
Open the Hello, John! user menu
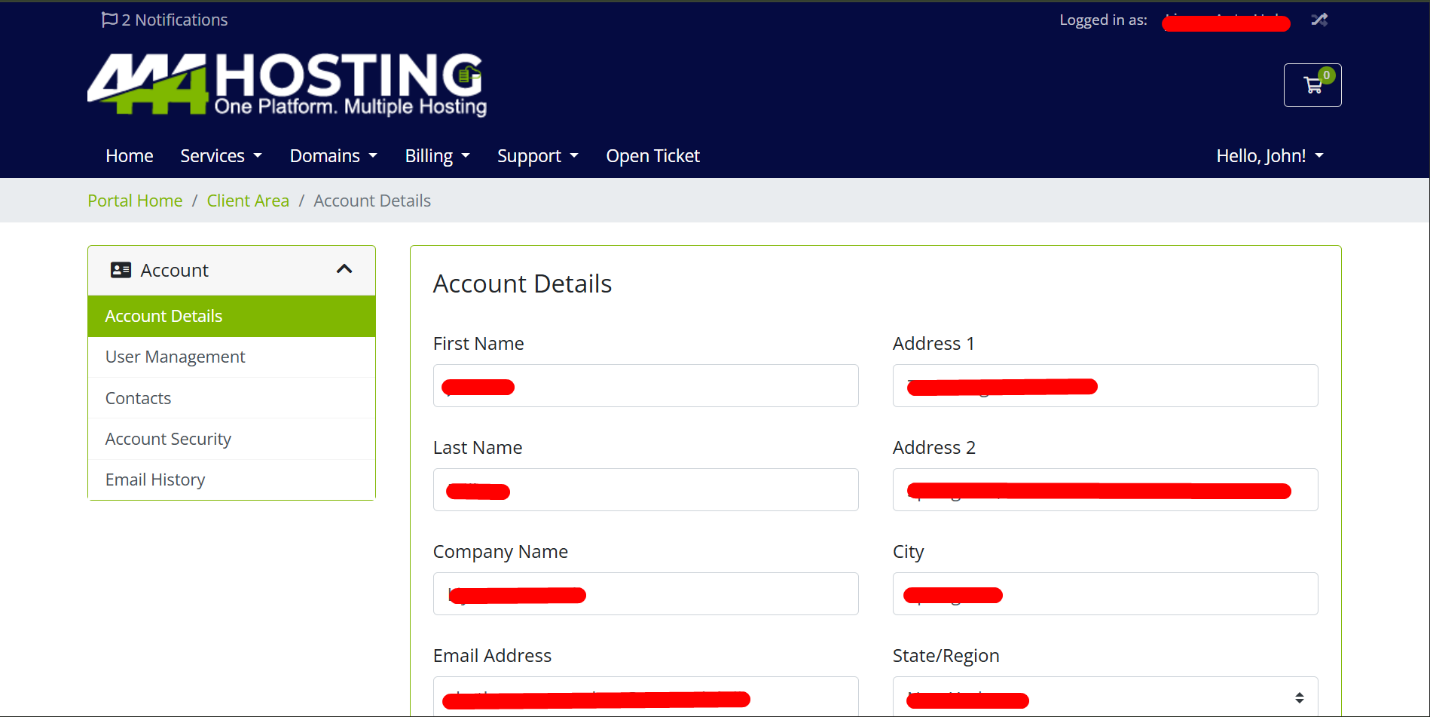coord(1269,156)
